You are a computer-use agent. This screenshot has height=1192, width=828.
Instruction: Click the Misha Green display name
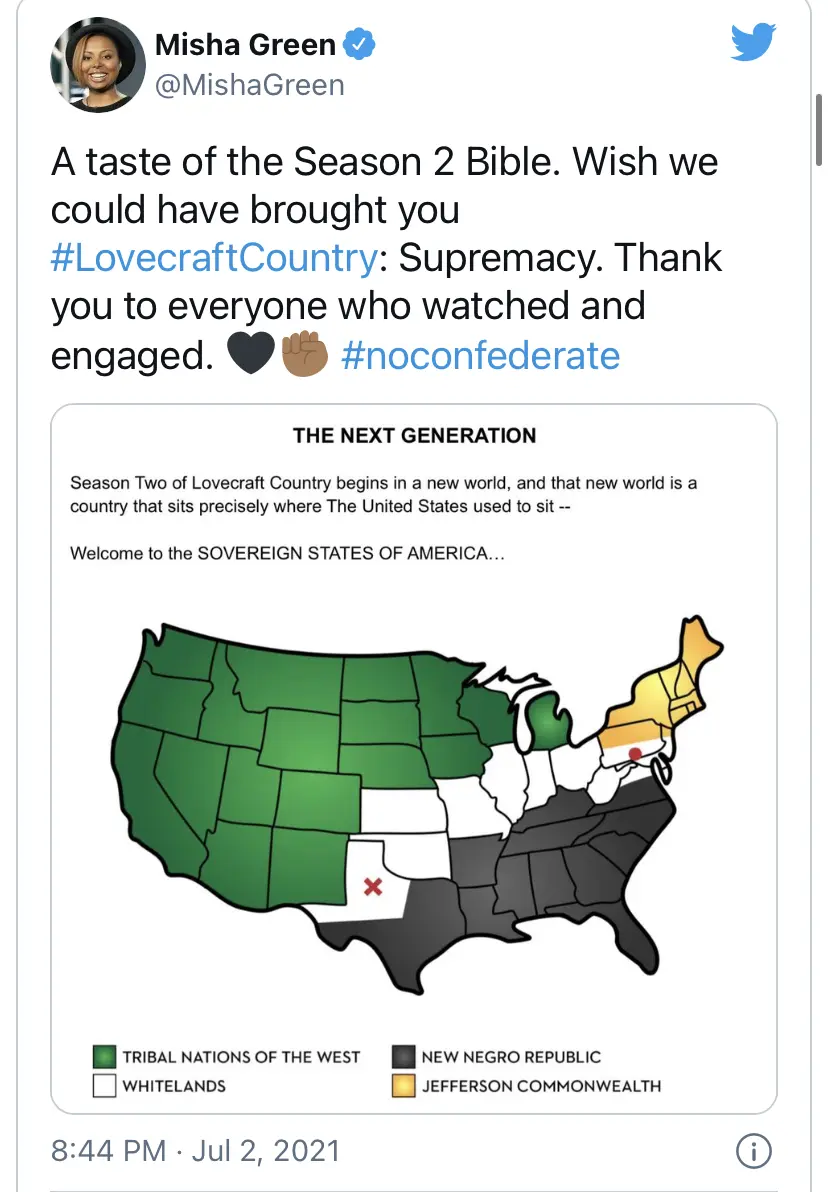pos(245,44)
